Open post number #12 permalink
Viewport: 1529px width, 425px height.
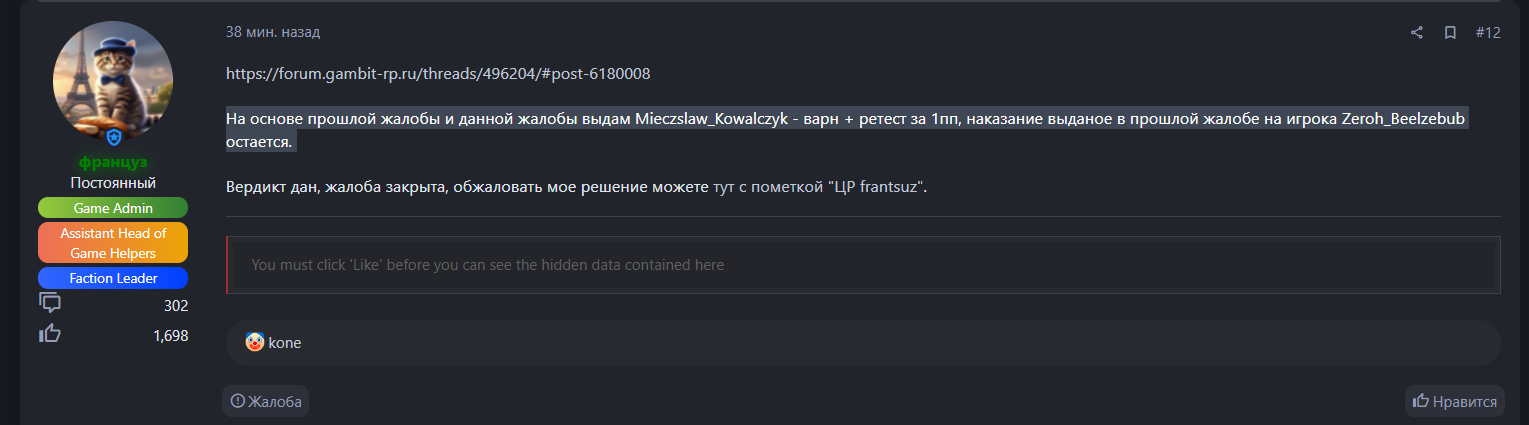(x=1488, y=33)
